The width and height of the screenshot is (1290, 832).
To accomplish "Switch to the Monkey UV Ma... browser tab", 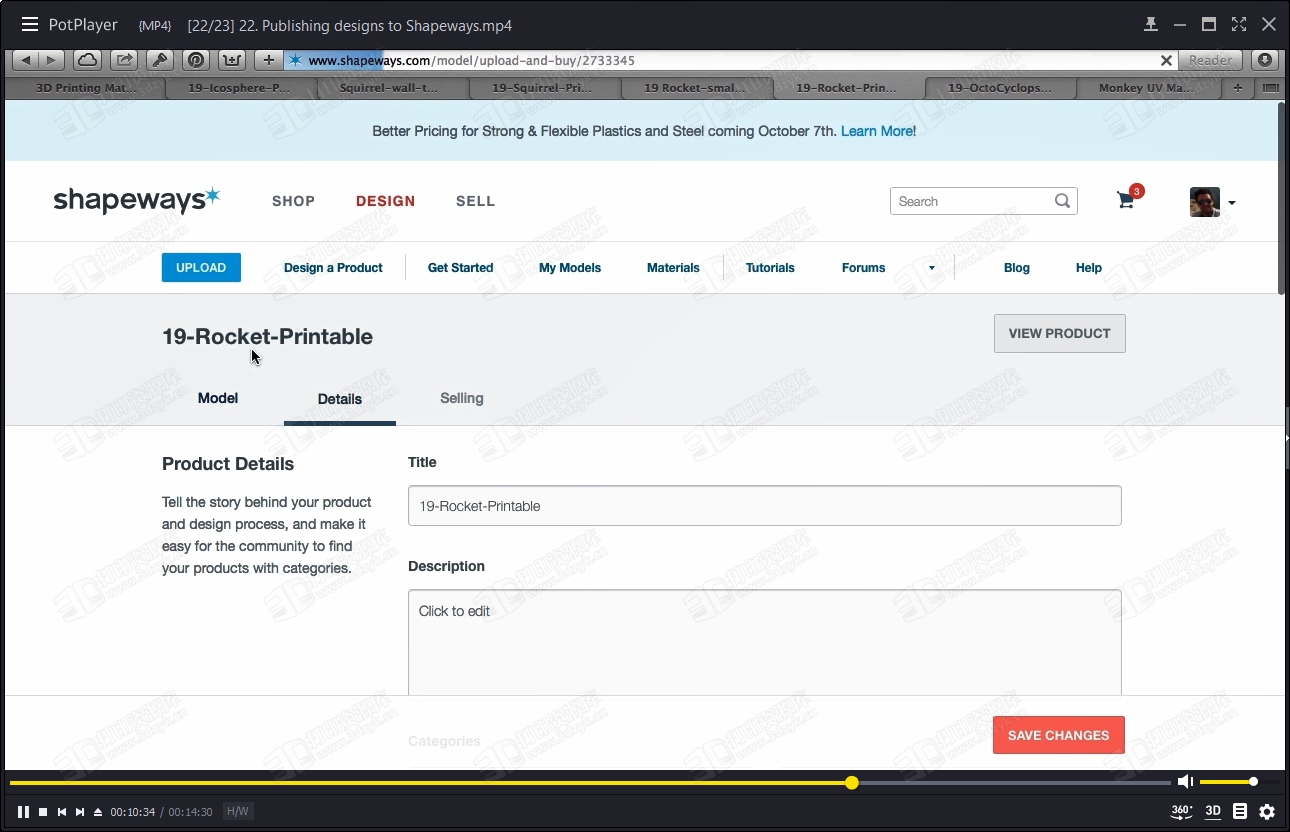I will 1150,88.
